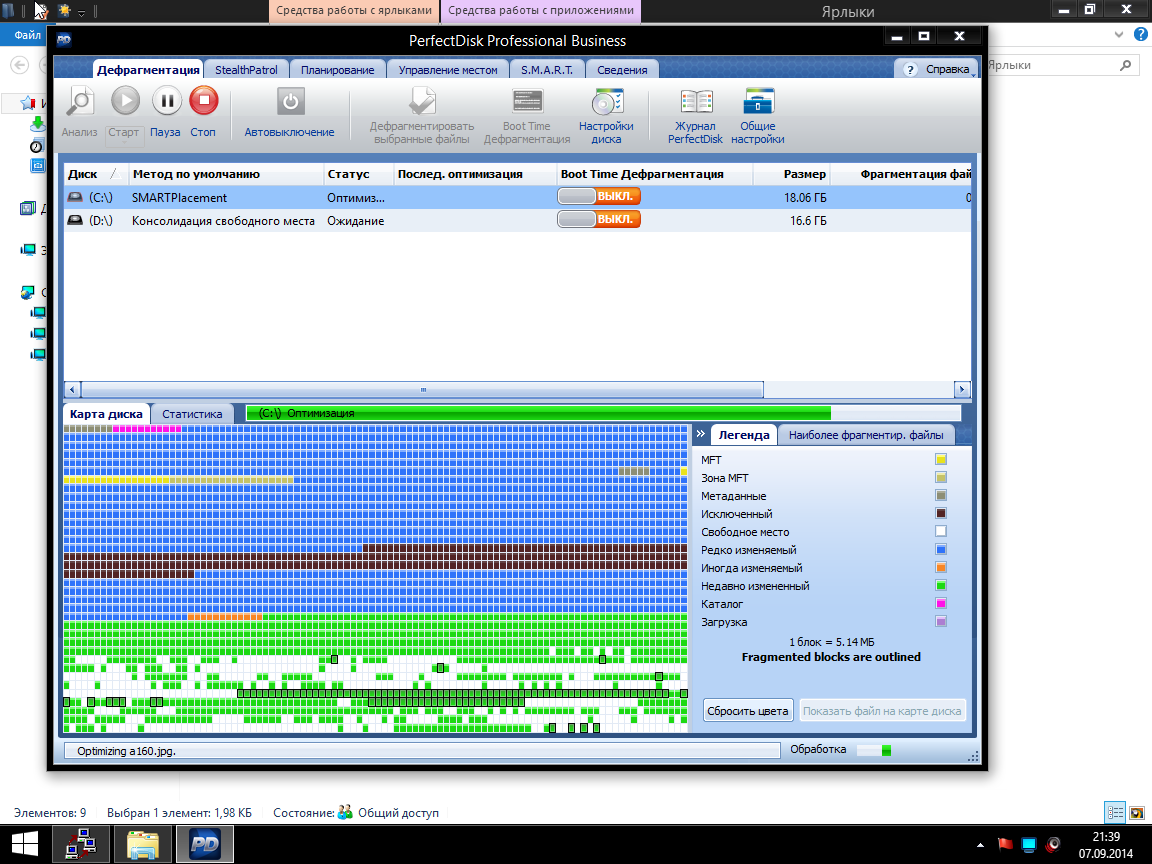Open Windows Start button
The image size is (1152, 864).
[24, 844]
